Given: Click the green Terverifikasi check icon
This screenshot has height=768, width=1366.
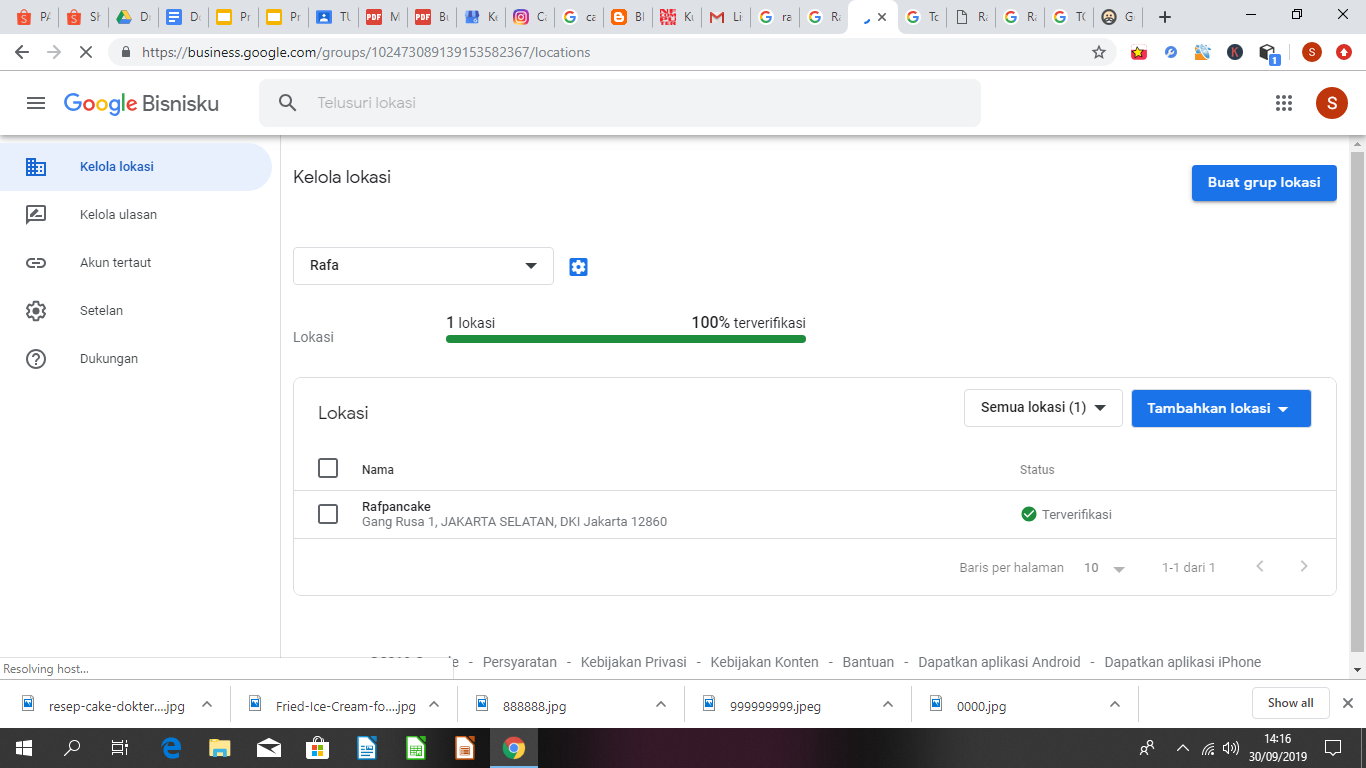Looking at the screenshot, I should point(1028,514).
